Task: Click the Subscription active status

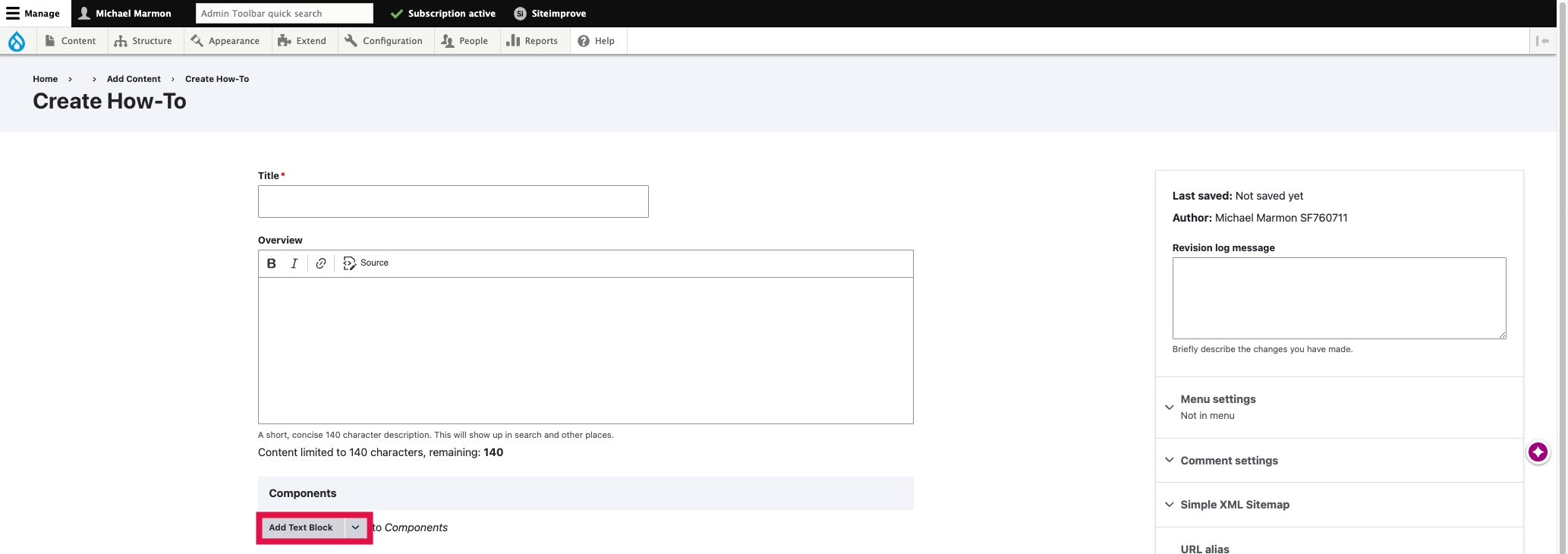Action: click(x=443, y=14)
